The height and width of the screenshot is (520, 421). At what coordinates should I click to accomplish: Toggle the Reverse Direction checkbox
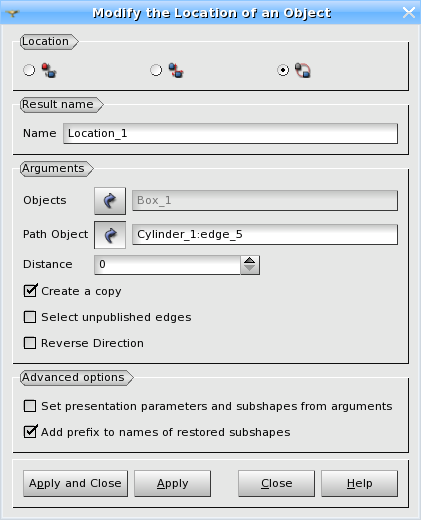tap(30, 343)
